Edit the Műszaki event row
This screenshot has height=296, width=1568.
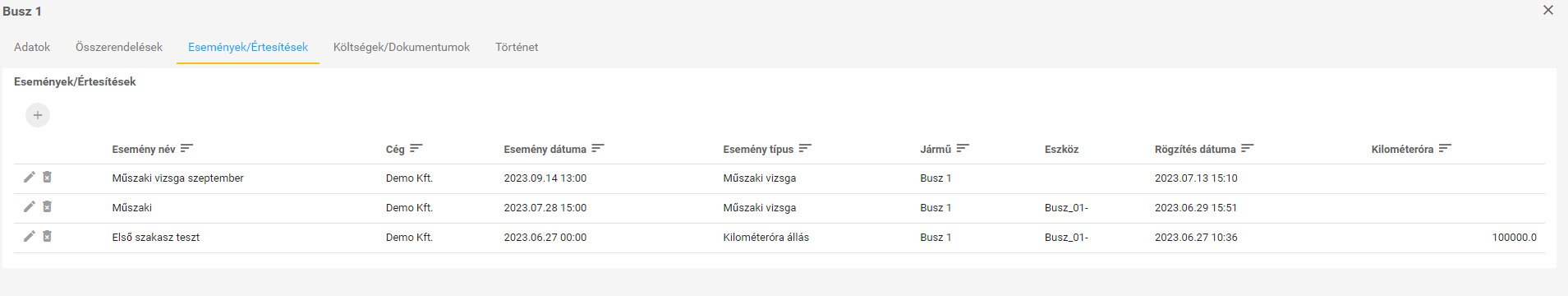point(30,207)
